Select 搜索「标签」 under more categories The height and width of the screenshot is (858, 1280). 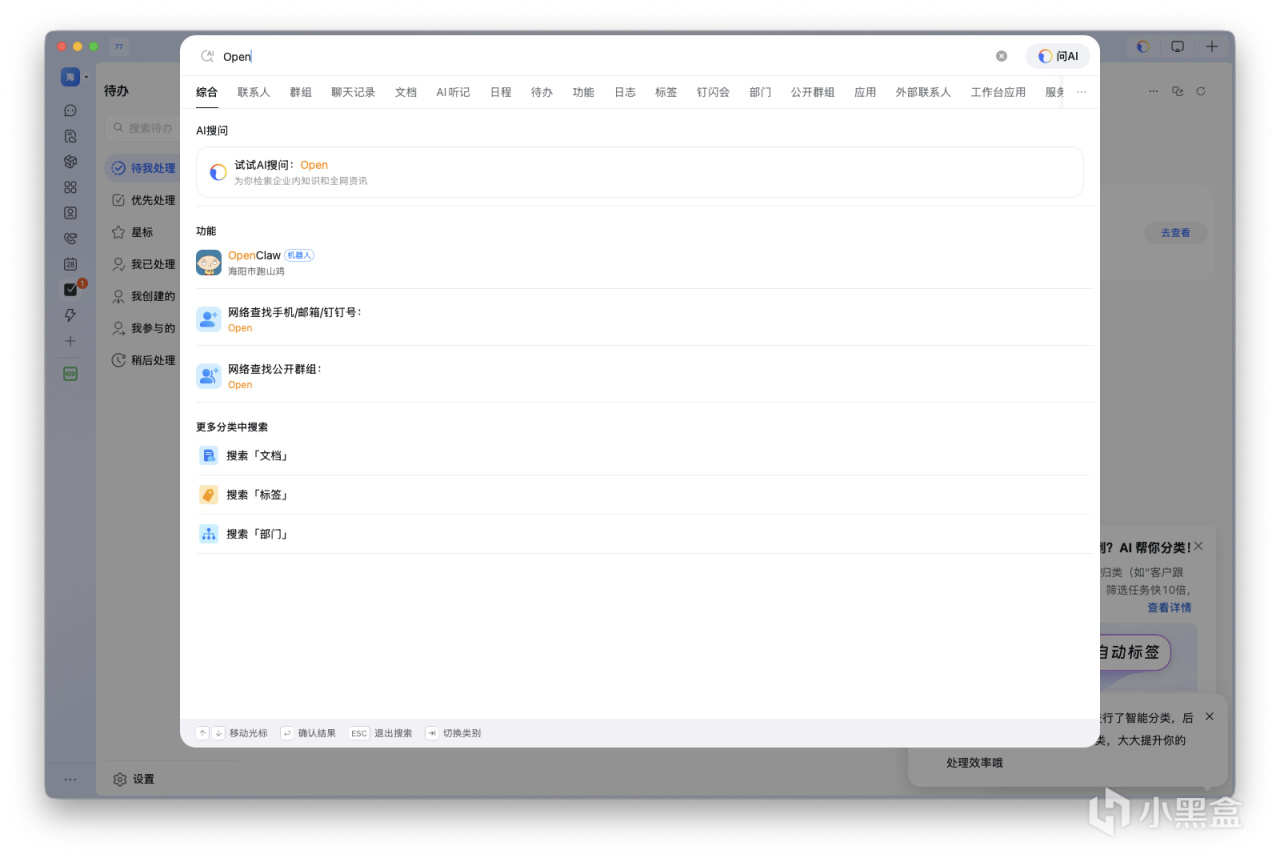click(x=640, y=494)
